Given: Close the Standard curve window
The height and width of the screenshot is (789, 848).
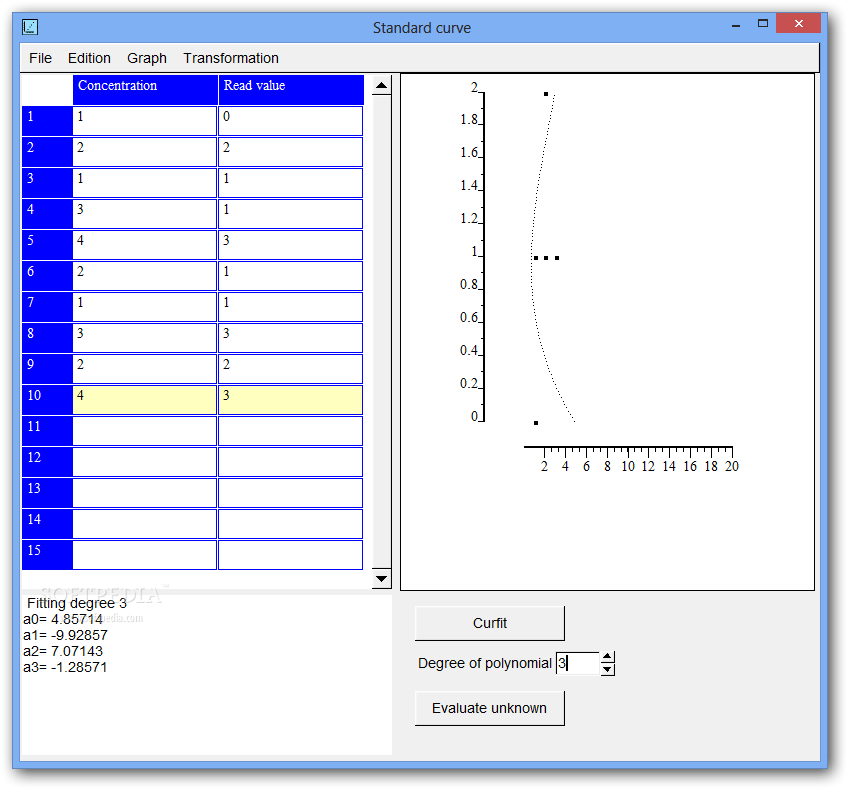Looking at the screenshot, I should (x=798, y=23).
